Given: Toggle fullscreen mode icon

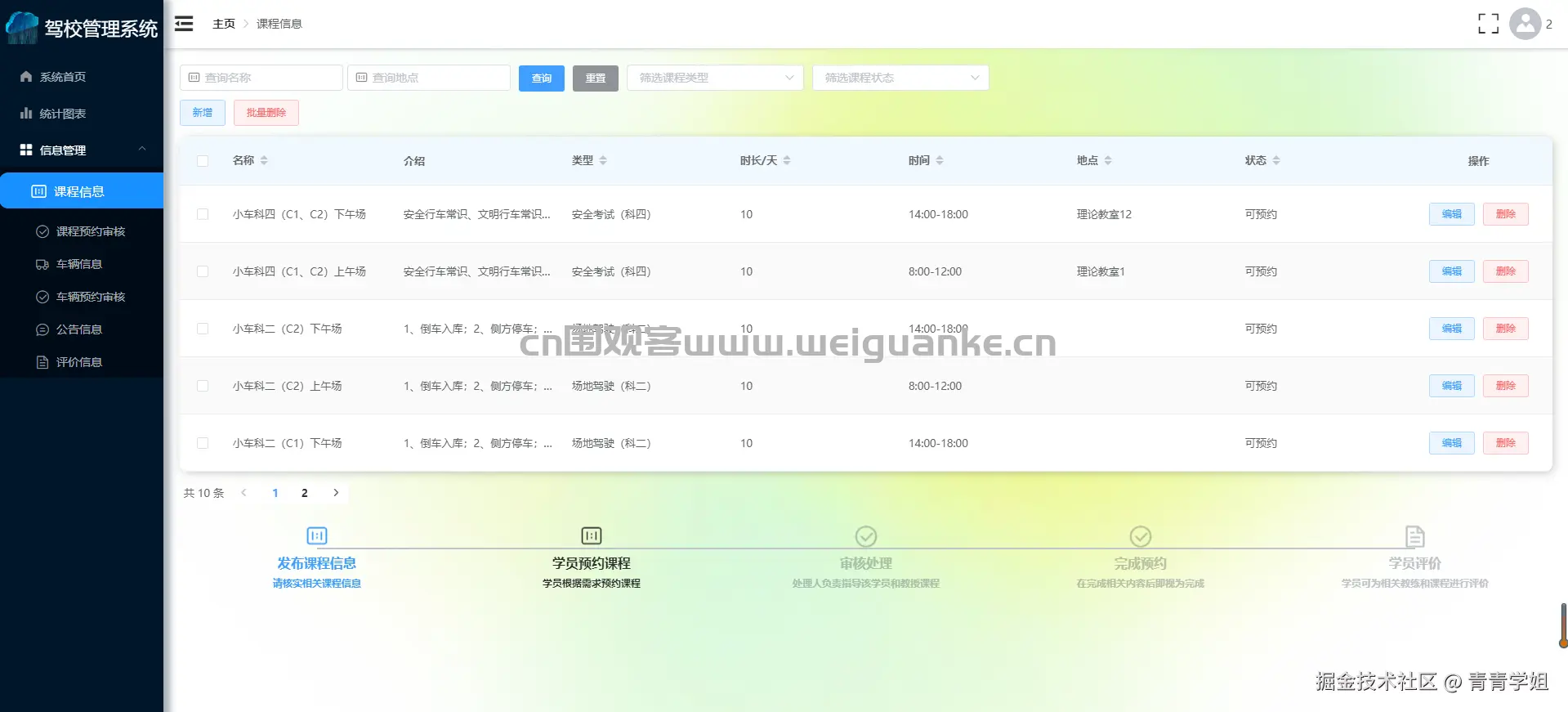Looking at the screenshot, I should (x=1488, y=24).
